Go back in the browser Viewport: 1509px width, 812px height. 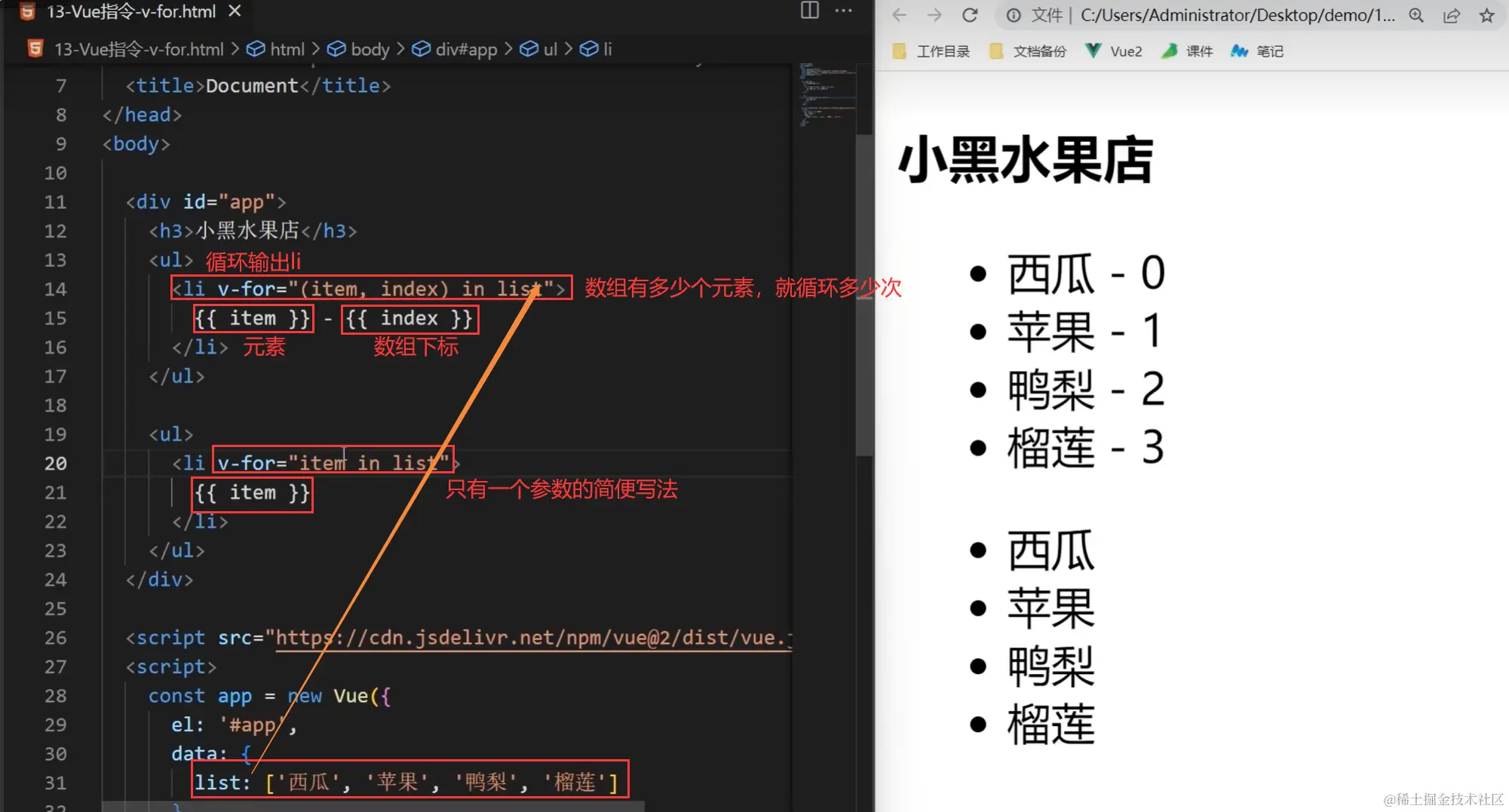point(899,15)
